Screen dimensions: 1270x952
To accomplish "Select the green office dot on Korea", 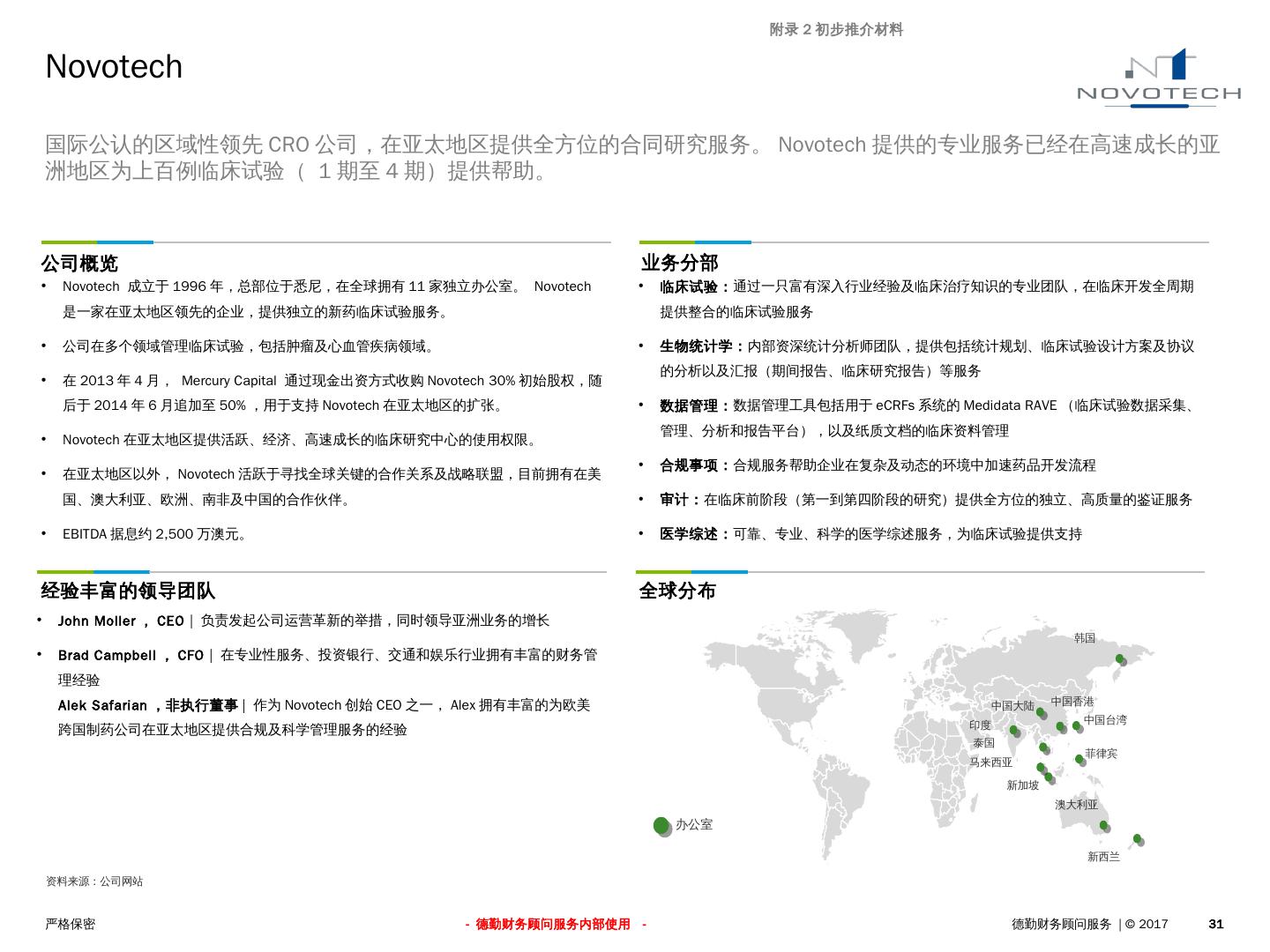I will point(1120,658).
